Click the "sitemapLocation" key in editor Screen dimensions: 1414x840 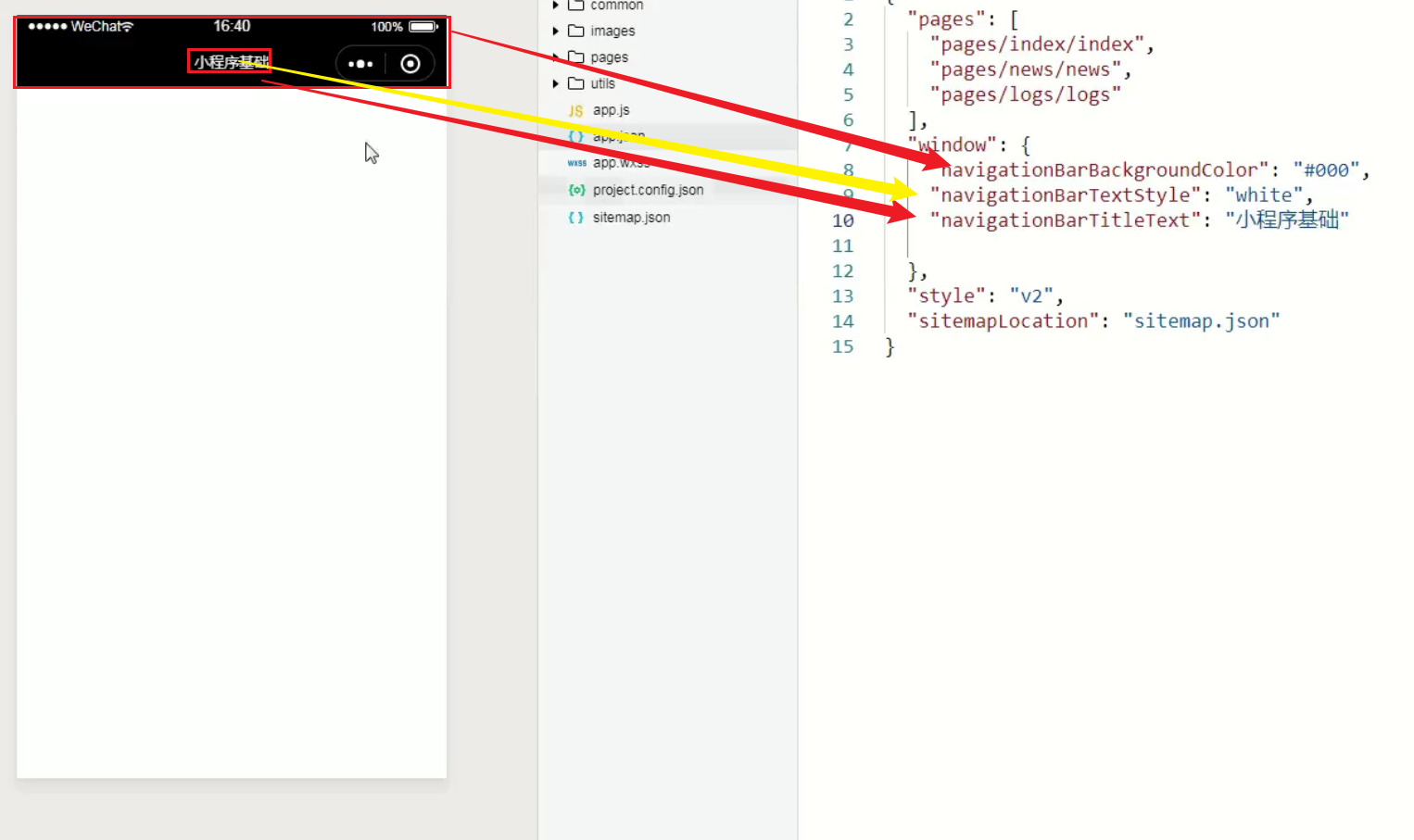[1003, 321]
